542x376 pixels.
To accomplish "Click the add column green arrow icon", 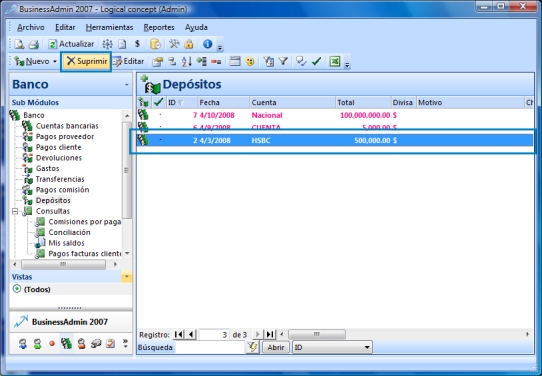I will [x=201, y=62].
